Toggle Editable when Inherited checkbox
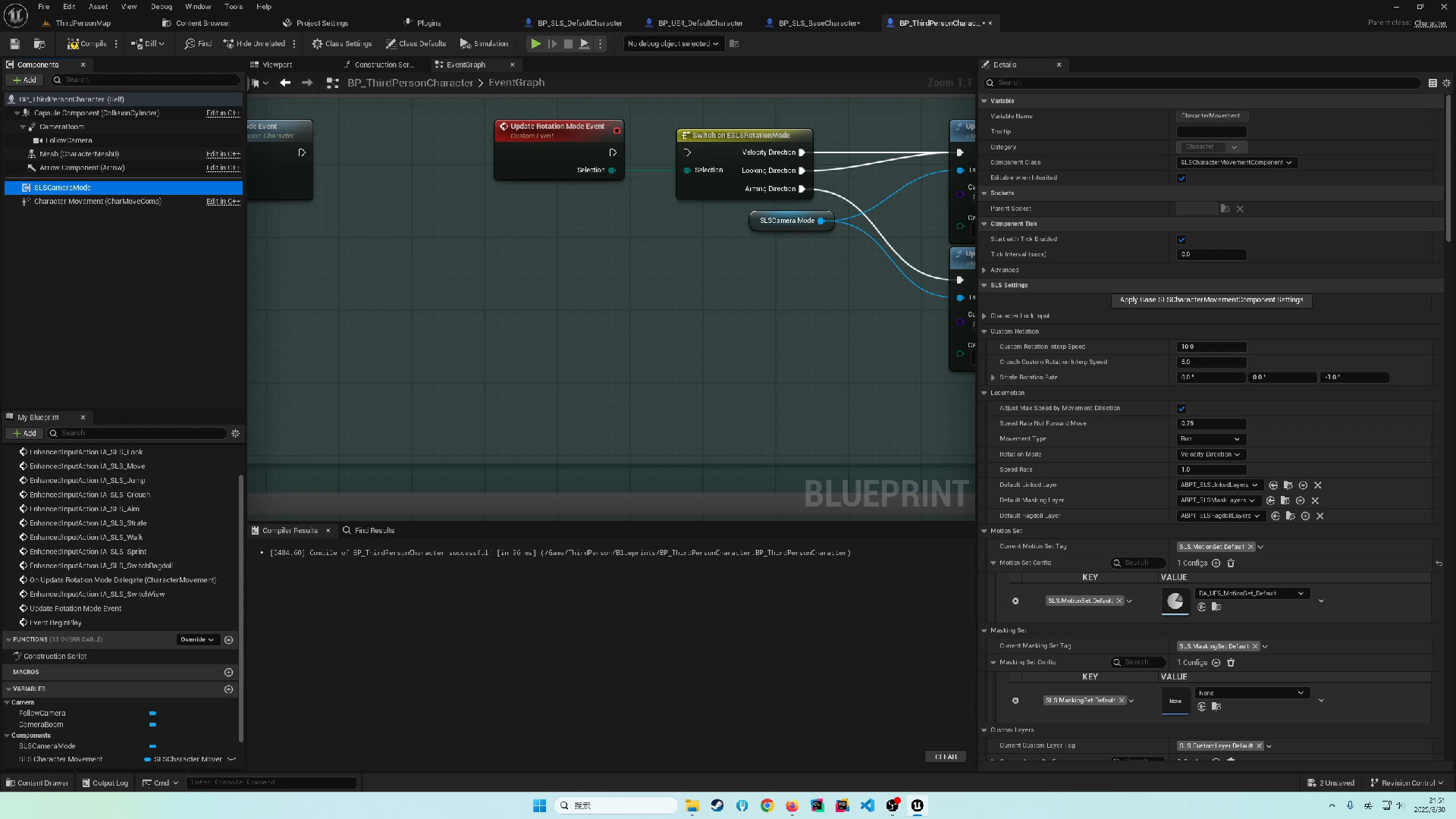 [x=1181, y=178]
